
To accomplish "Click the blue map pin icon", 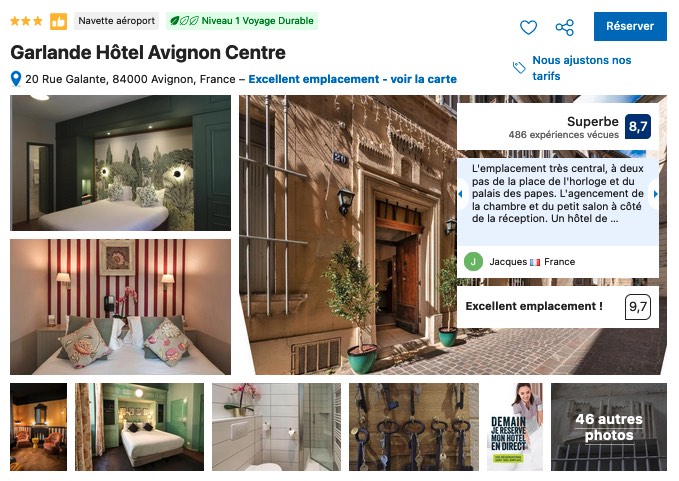I will [16, 79].
